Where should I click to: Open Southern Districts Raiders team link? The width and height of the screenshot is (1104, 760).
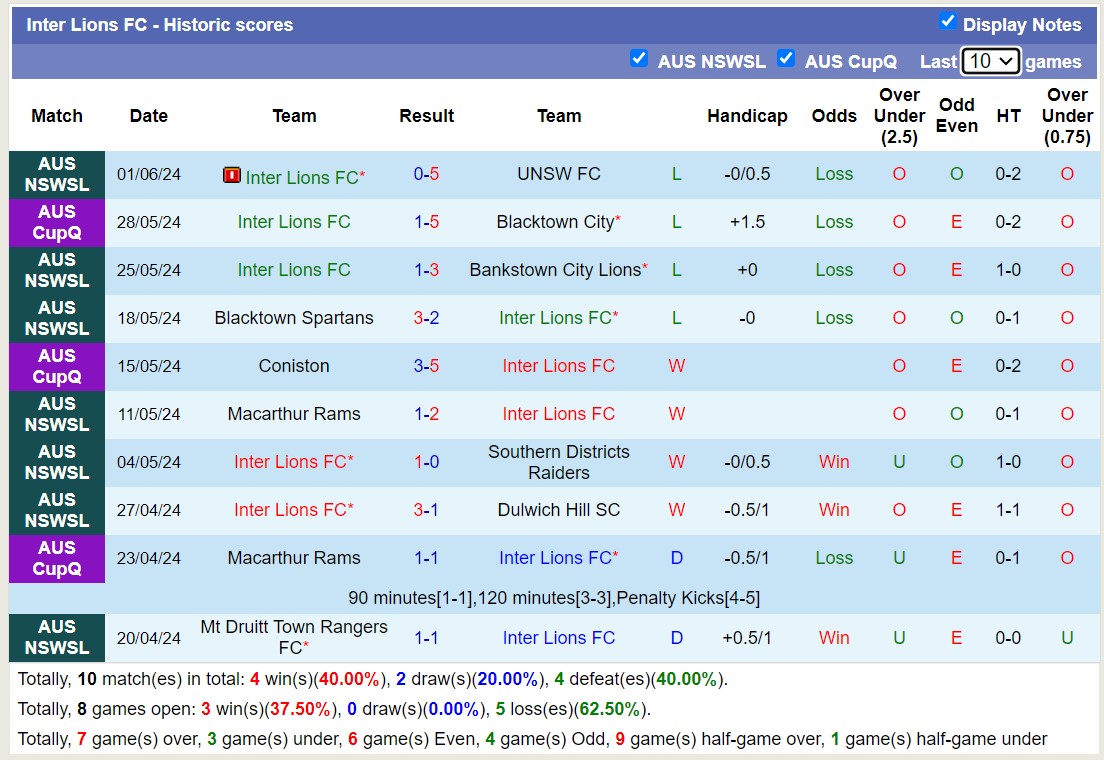(558, 462)
